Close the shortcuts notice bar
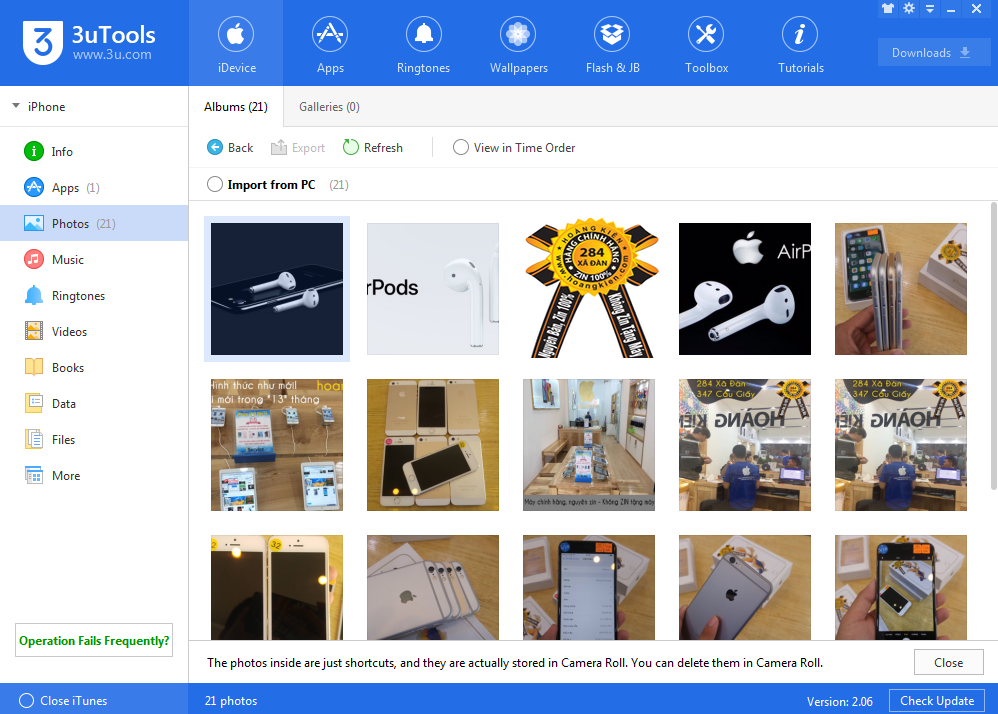This screenshot has width=998, height=714. (948, 662)
